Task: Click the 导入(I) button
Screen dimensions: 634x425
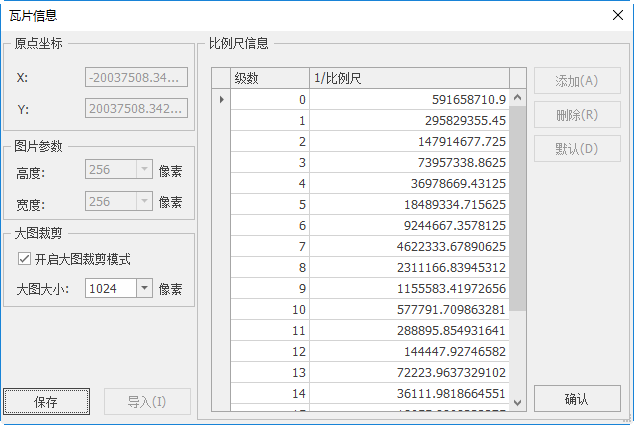Action: coord(146,402)
